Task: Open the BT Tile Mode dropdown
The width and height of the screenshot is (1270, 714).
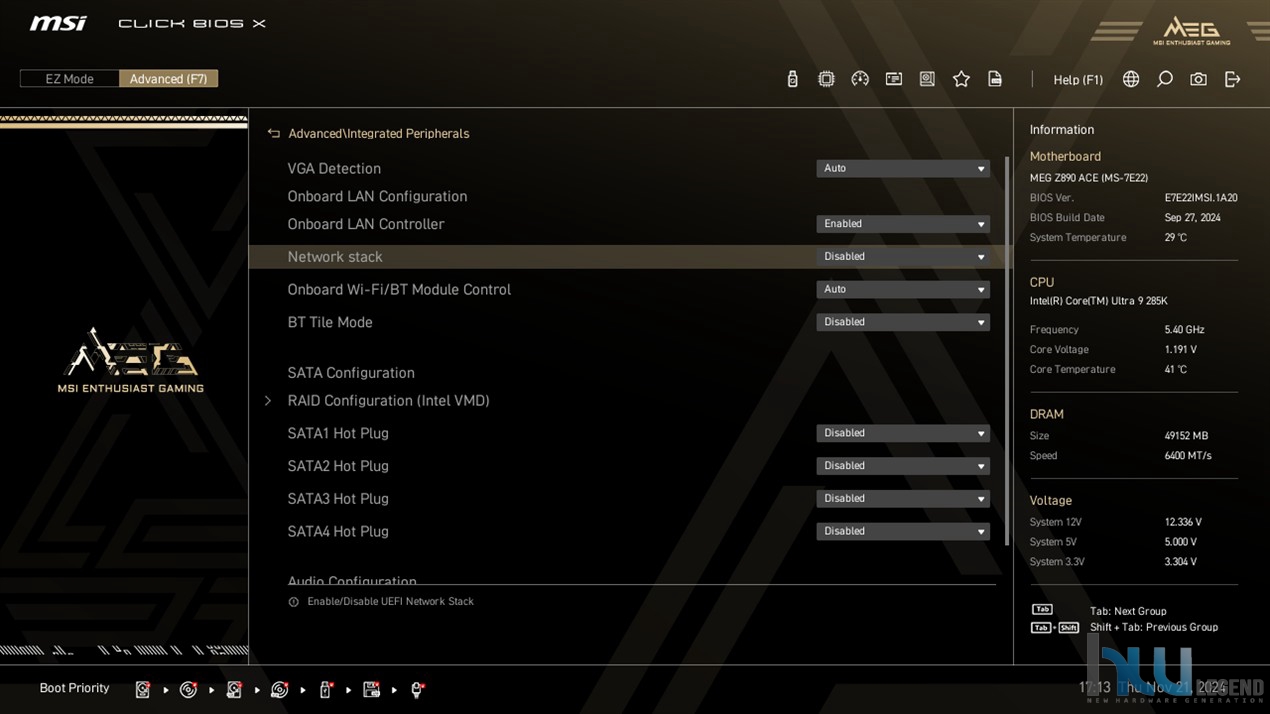Action: pos(903,322)
